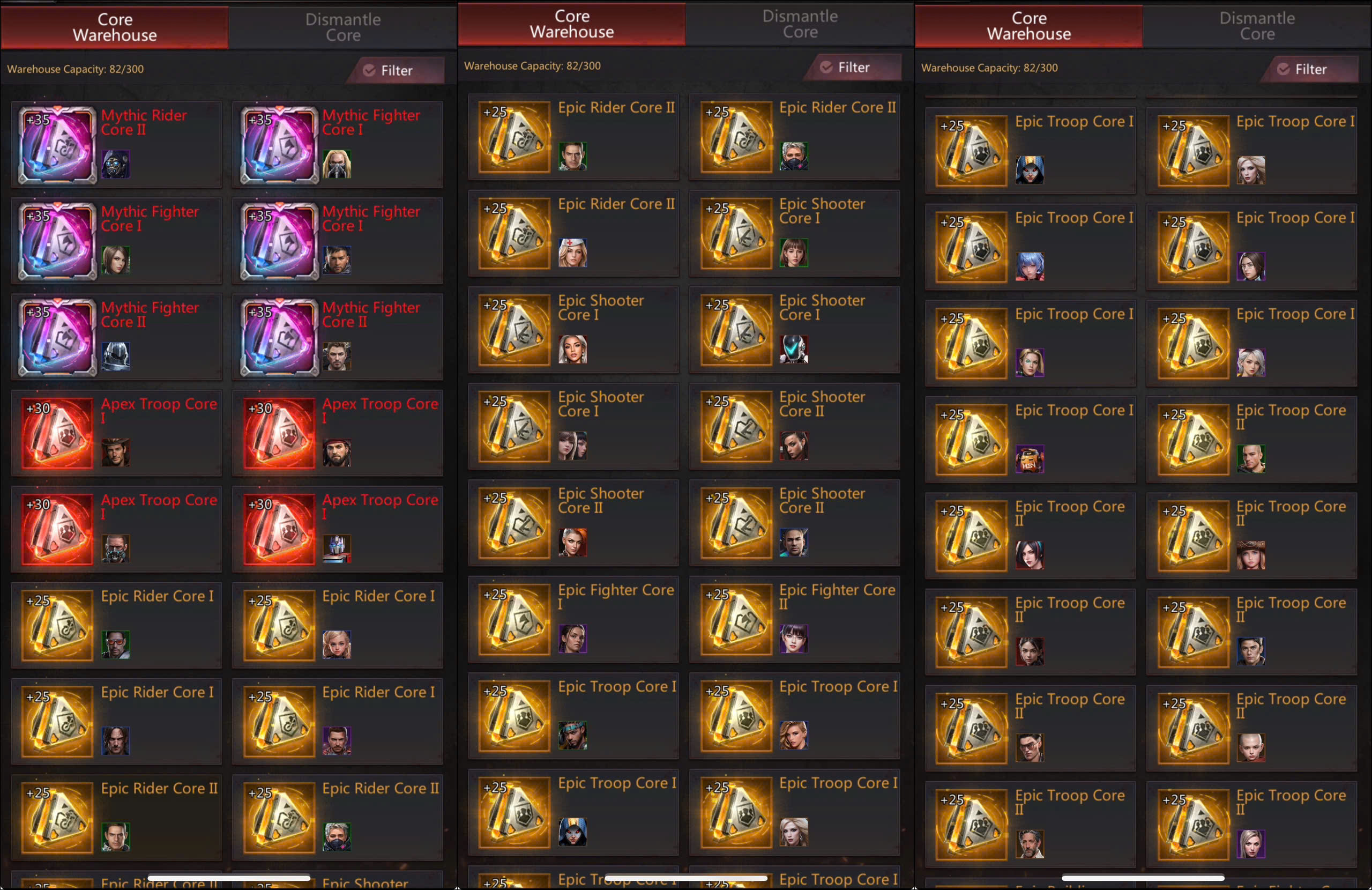The width and height of the screenshot is (1372, 890).
Task: Open Dismantle Core tab in the rightmost panel
Action: coord(1257,26)
